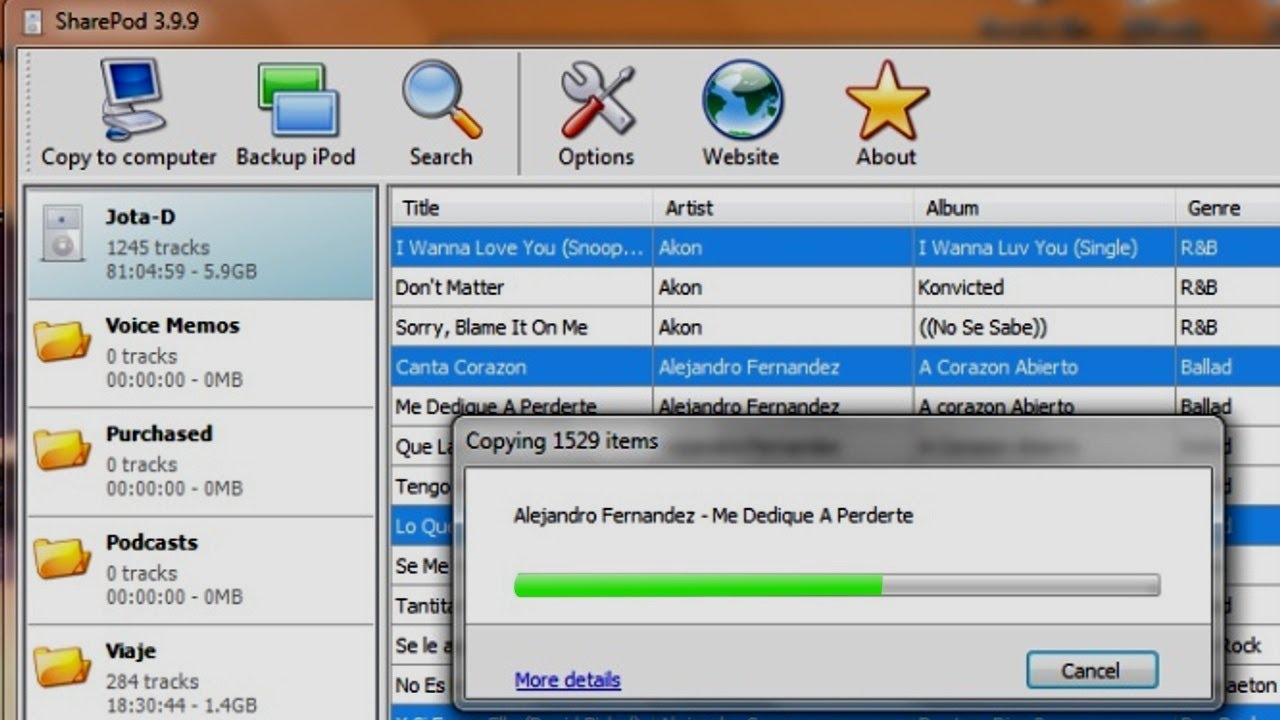Select the Canta Corazon track row
The width and height of the screenshot is (1280, 720).
835,367
